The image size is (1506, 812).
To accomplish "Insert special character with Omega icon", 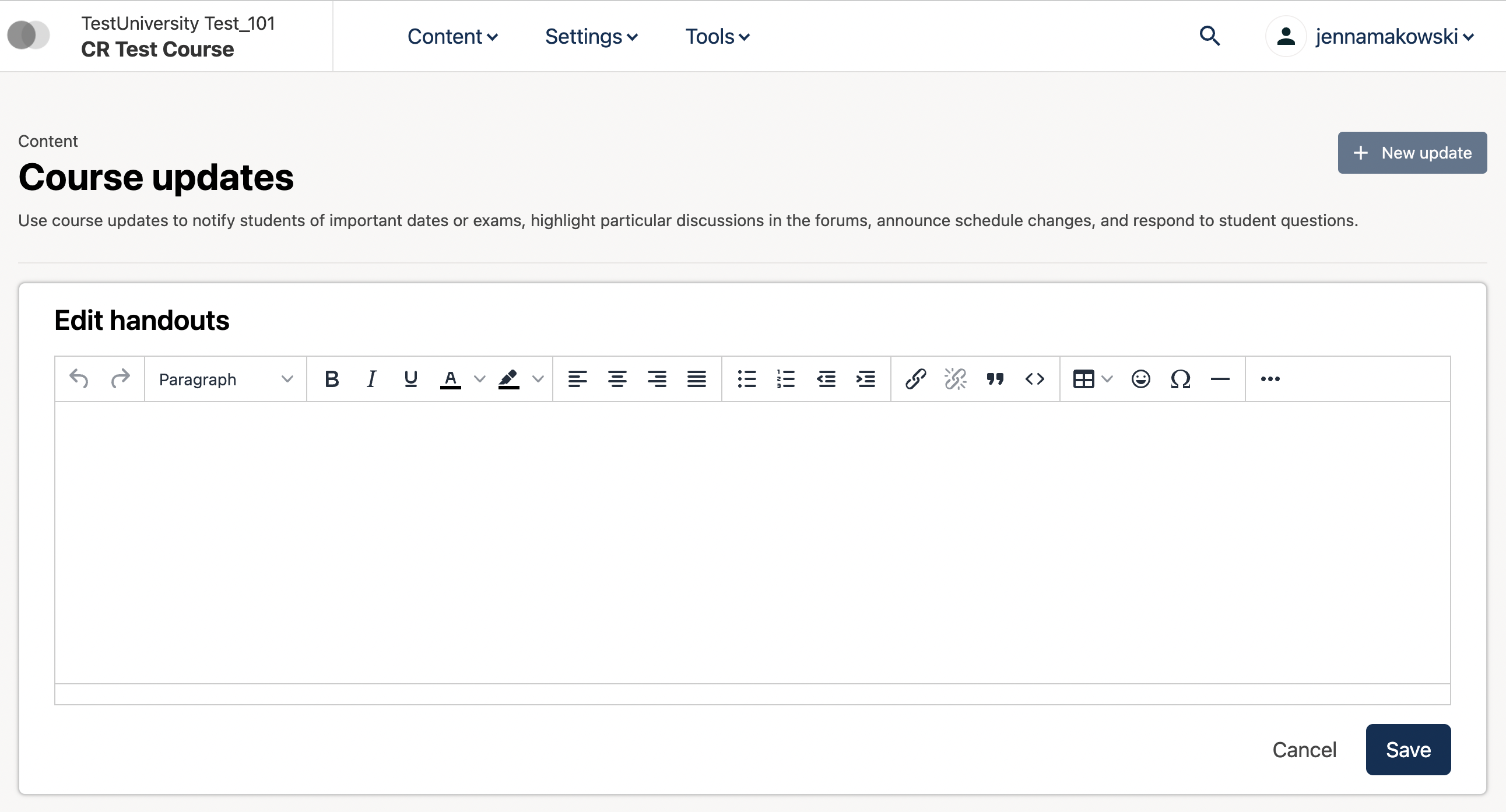I will (x=1180, y=379).
